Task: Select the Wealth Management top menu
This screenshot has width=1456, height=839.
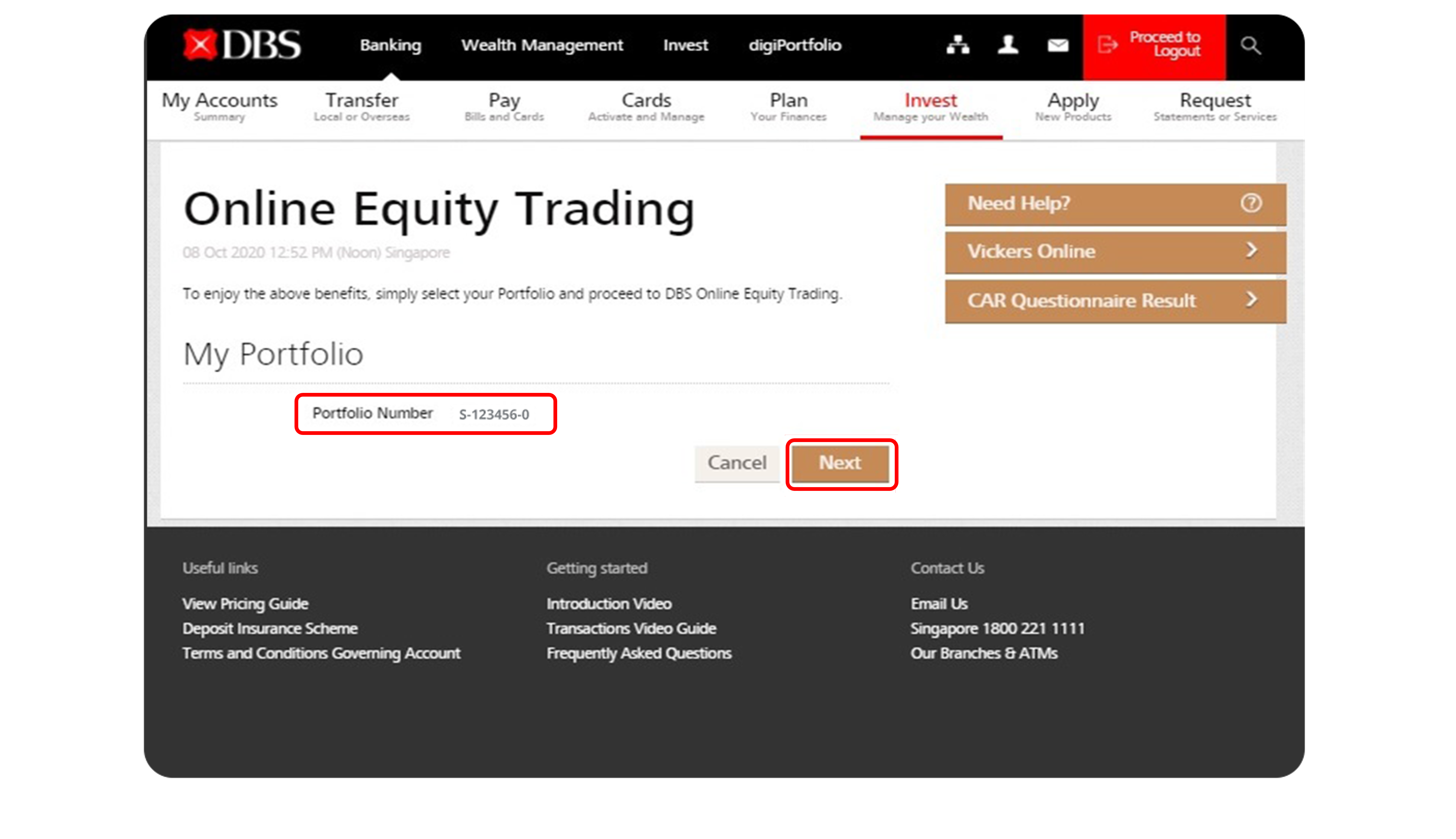Action: point(541,45)
